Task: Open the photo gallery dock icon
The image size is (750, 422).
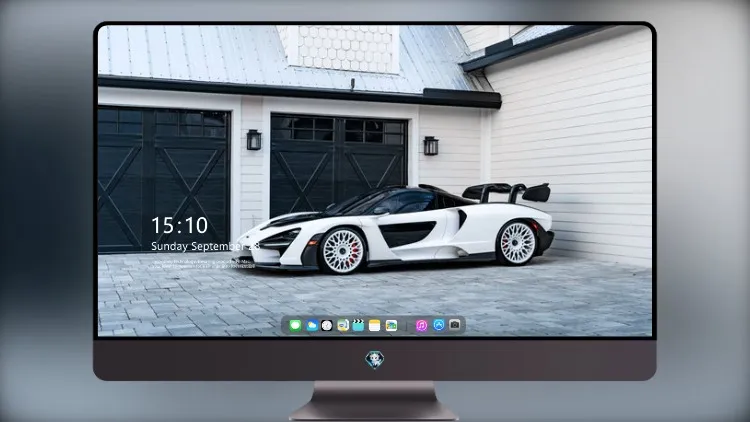Action: [x=391, y=325]
